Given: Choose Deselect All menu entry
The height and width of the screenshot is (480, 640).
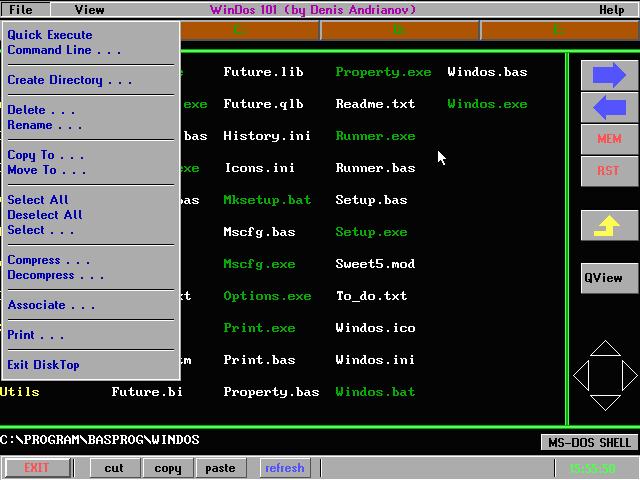Looking at the screenshot, I should click(45, 215).
